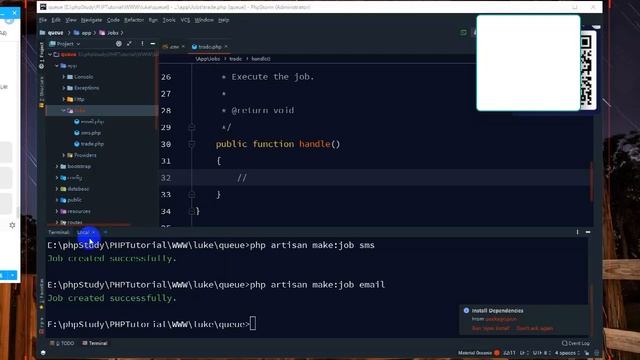
Task: Expand the database folder
Action: (x=57, y=189)
